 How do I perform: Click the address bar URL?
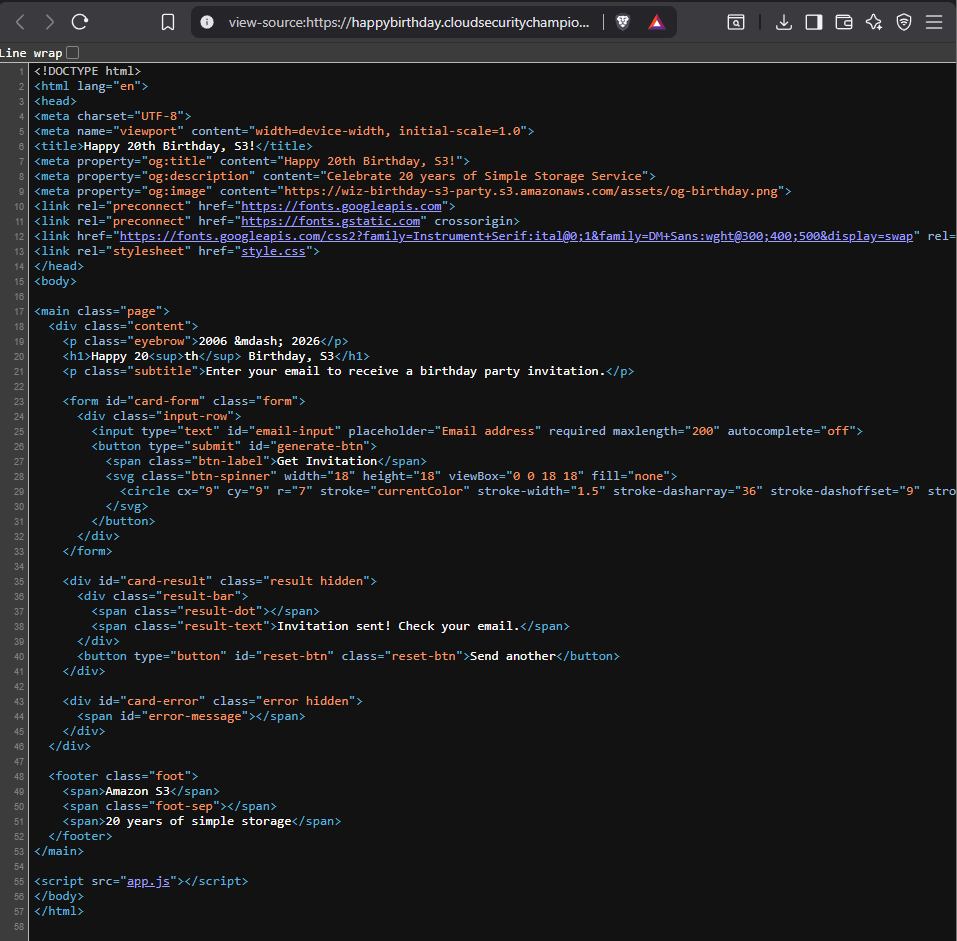point(410,22)
